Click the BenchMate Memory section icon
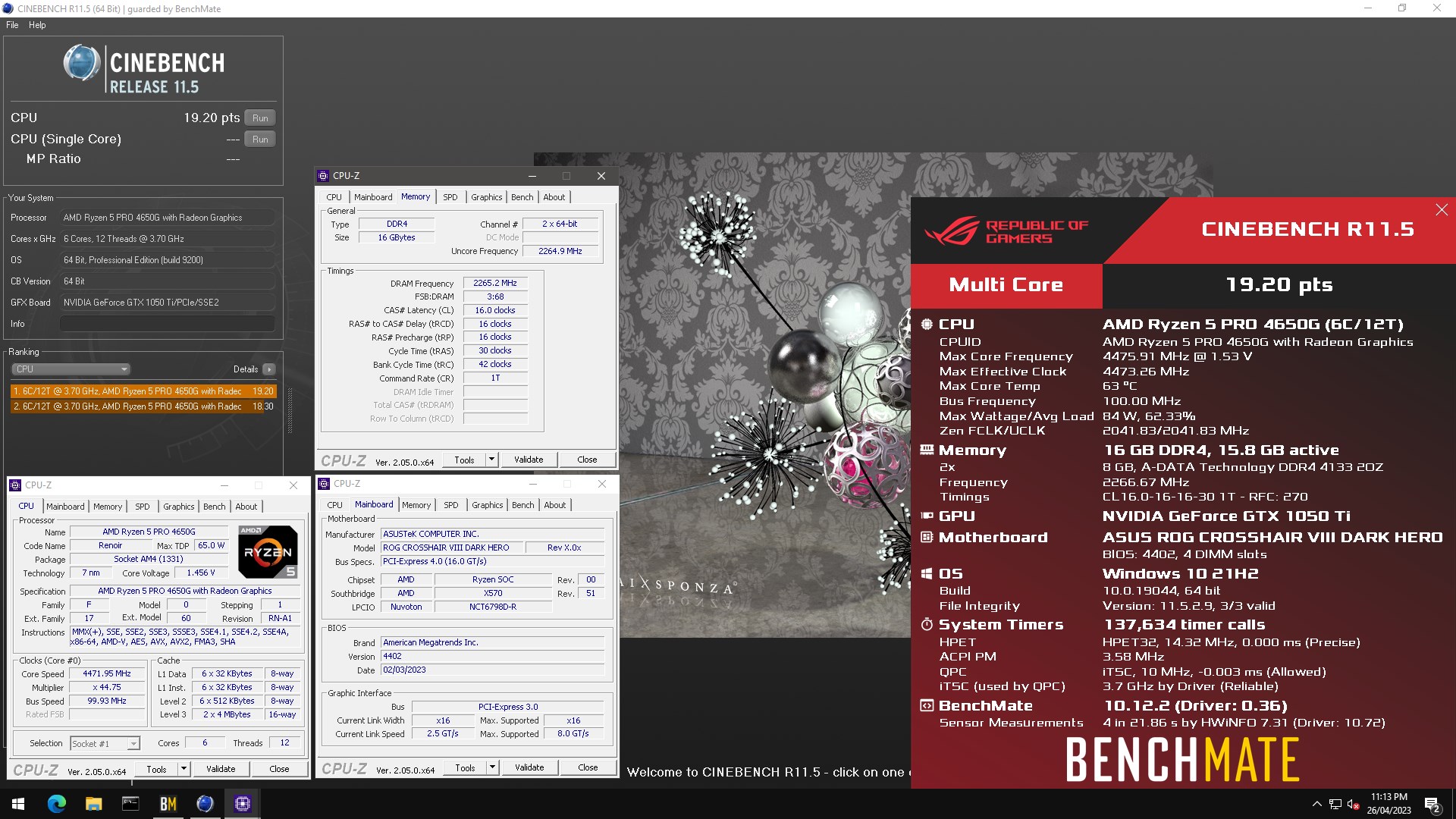1456x819 pixels. coord(927,450)
